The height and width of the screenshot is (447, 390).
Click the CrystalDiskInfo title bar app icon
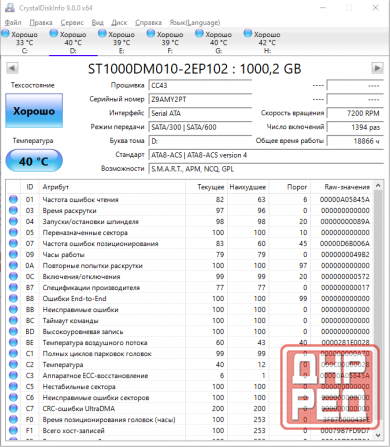[x=10, y=7]
